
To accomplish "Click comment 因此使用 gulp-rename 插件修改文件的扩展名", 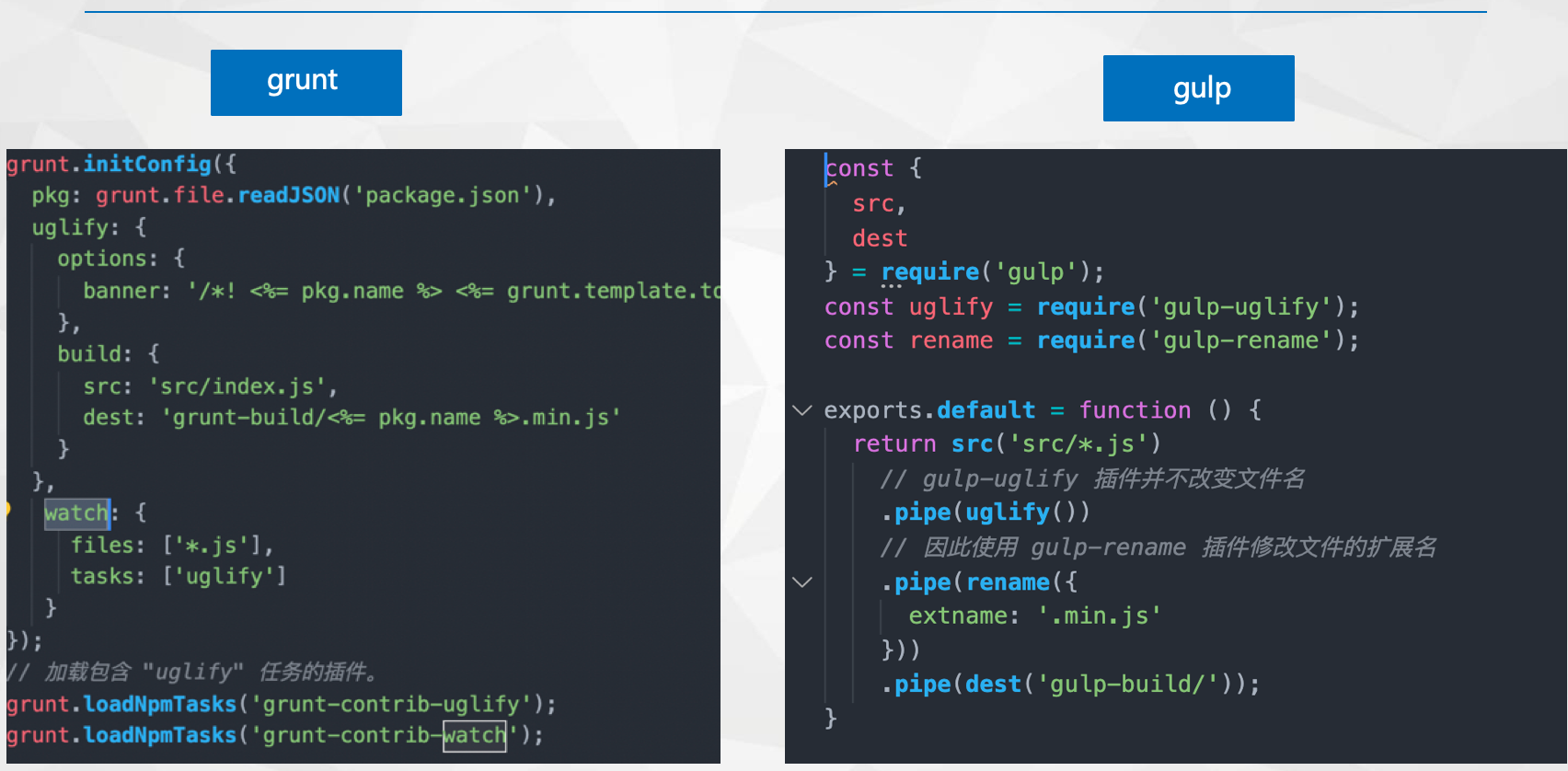I will click(1158, 547).
